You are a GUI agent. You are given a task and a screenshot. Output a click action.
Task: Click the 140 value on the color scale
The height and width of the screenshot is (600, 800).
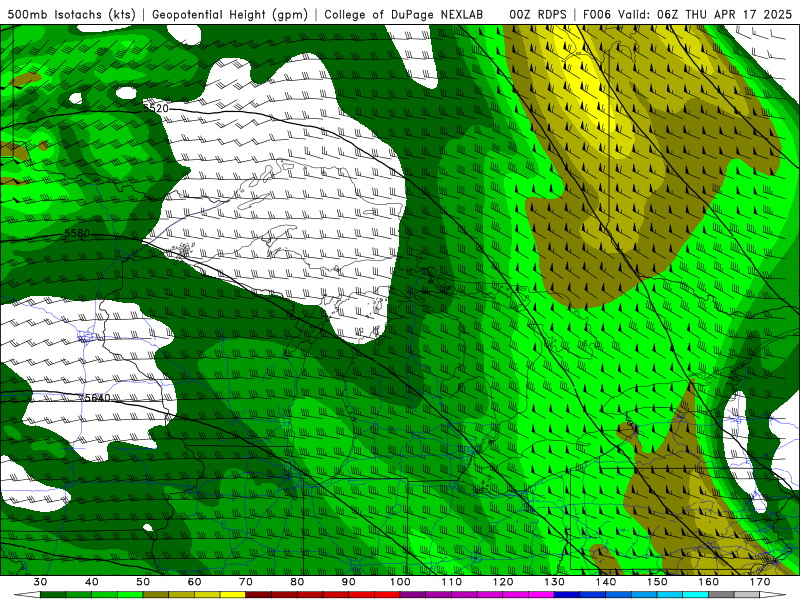[606, 582]
